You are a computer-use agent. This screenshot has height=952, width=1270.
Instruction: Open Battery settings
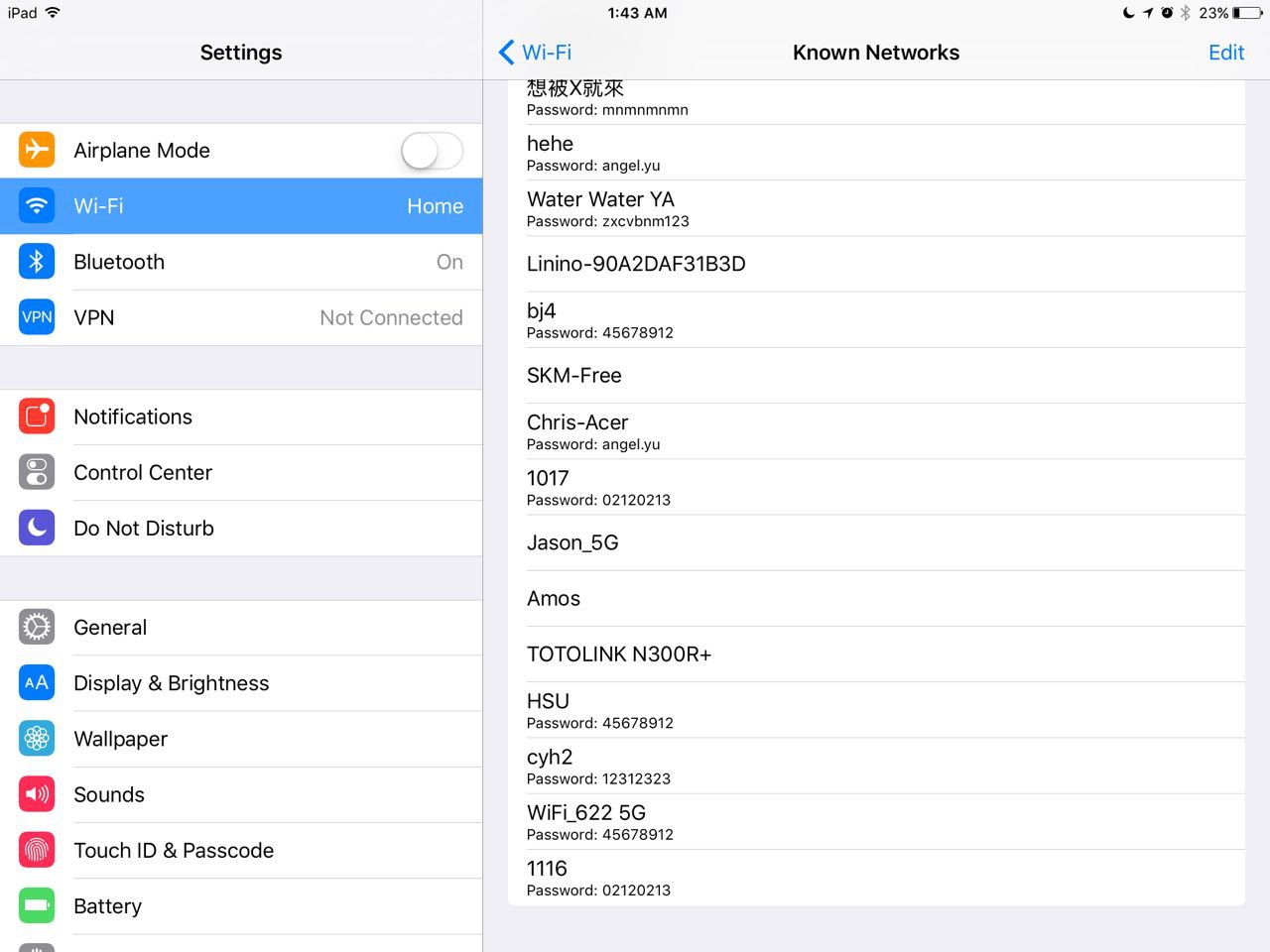point(107,906)
